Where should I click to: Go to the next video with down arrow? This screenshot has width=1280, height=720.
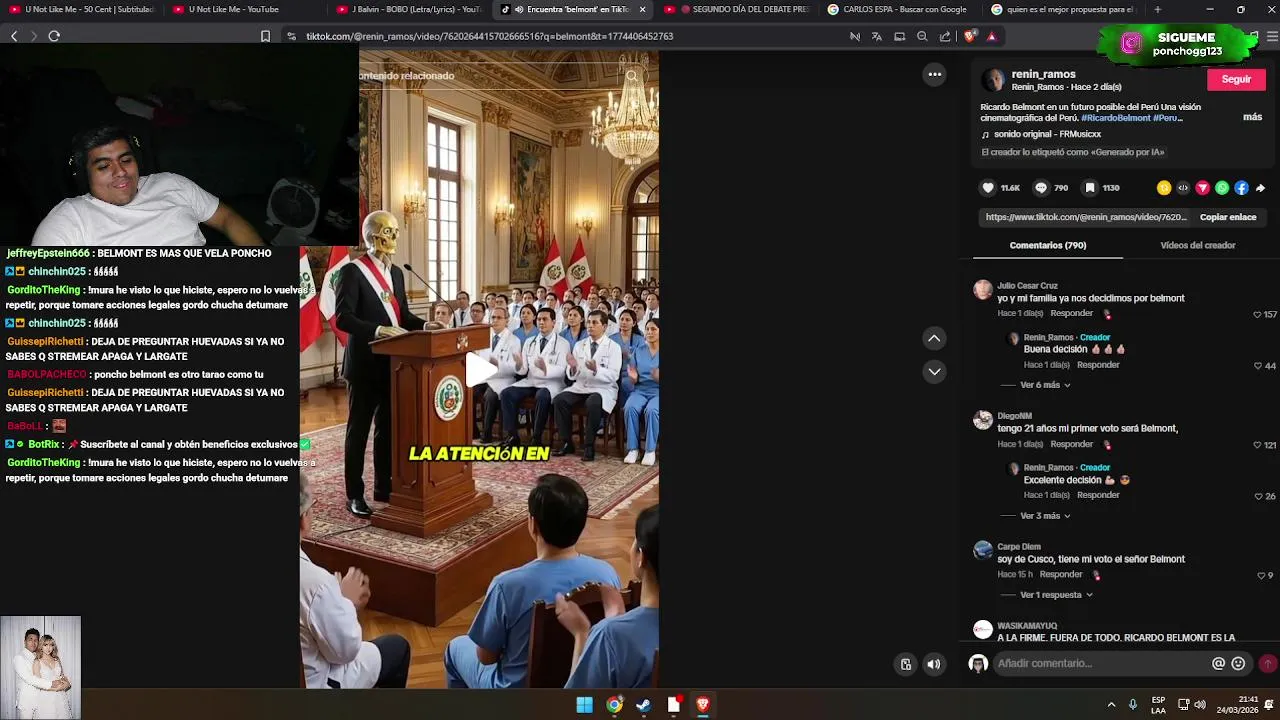[934, 371]
